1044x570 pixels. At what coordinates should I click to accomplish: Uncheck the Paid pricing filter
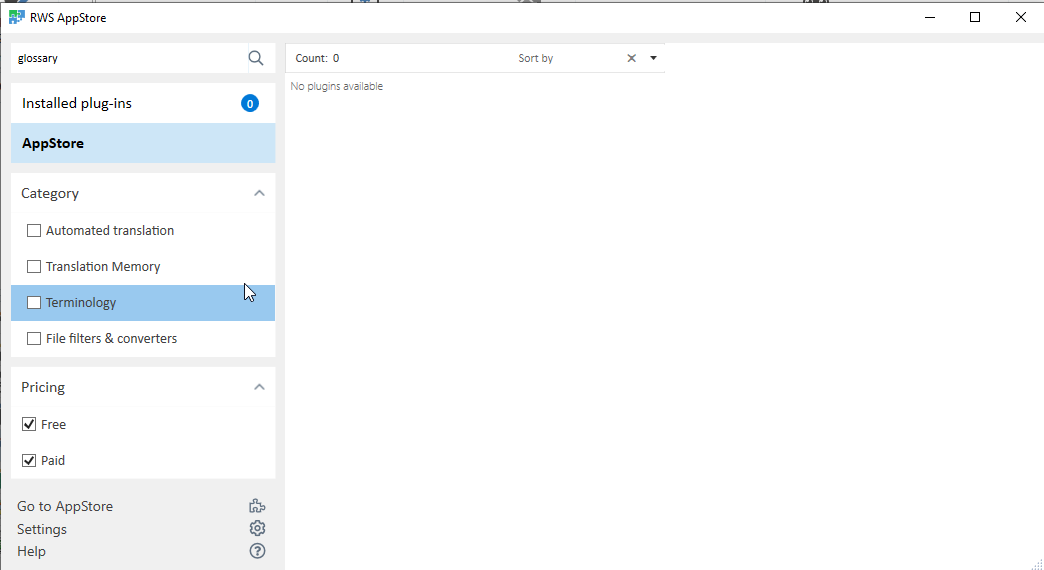pos(30,460)
